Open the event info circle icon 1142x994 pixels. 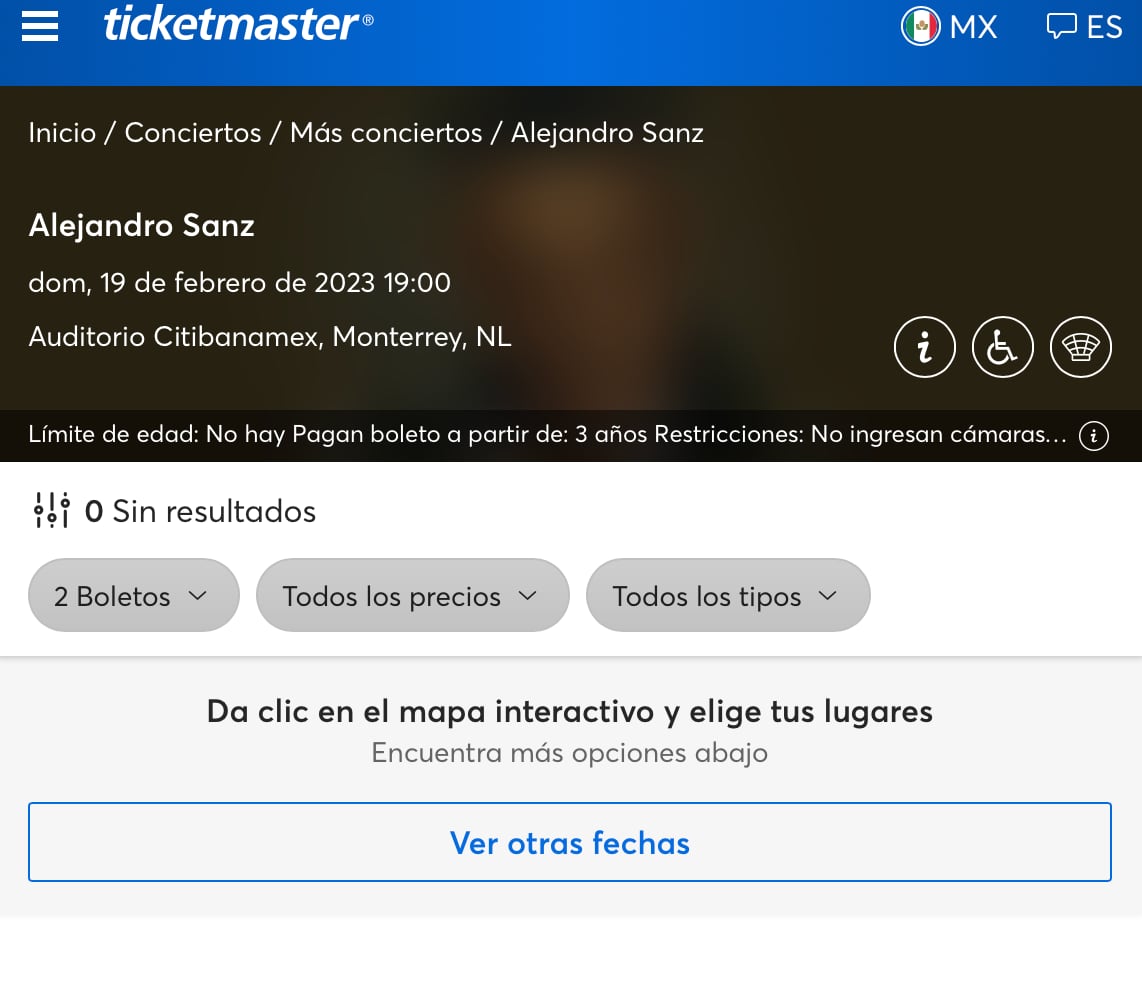click(924, 347)
